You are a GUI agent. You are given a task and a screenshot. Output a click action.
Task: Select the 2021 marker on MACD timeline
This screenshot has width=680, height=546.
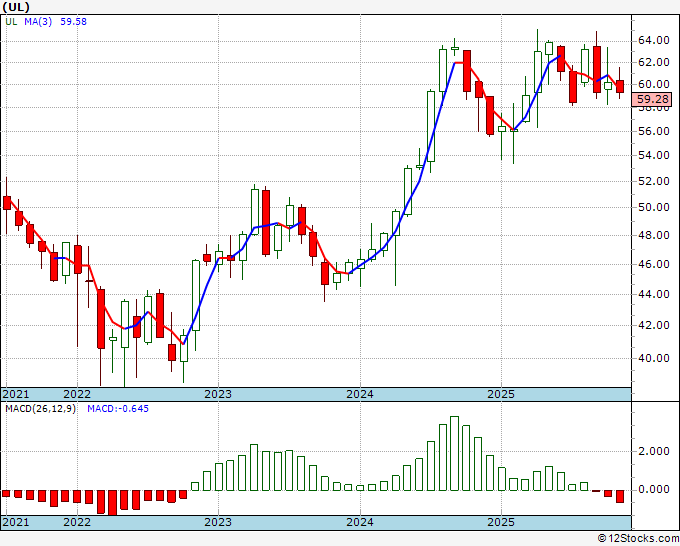16,522
